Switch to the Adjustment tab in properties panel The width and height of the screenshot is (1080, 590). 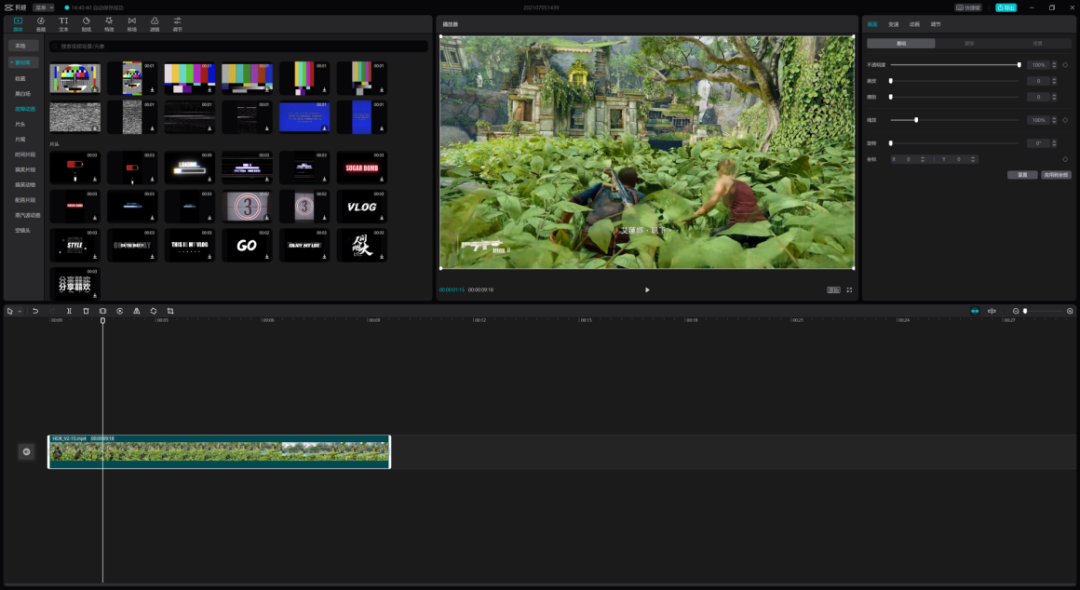tap(935, 24)
